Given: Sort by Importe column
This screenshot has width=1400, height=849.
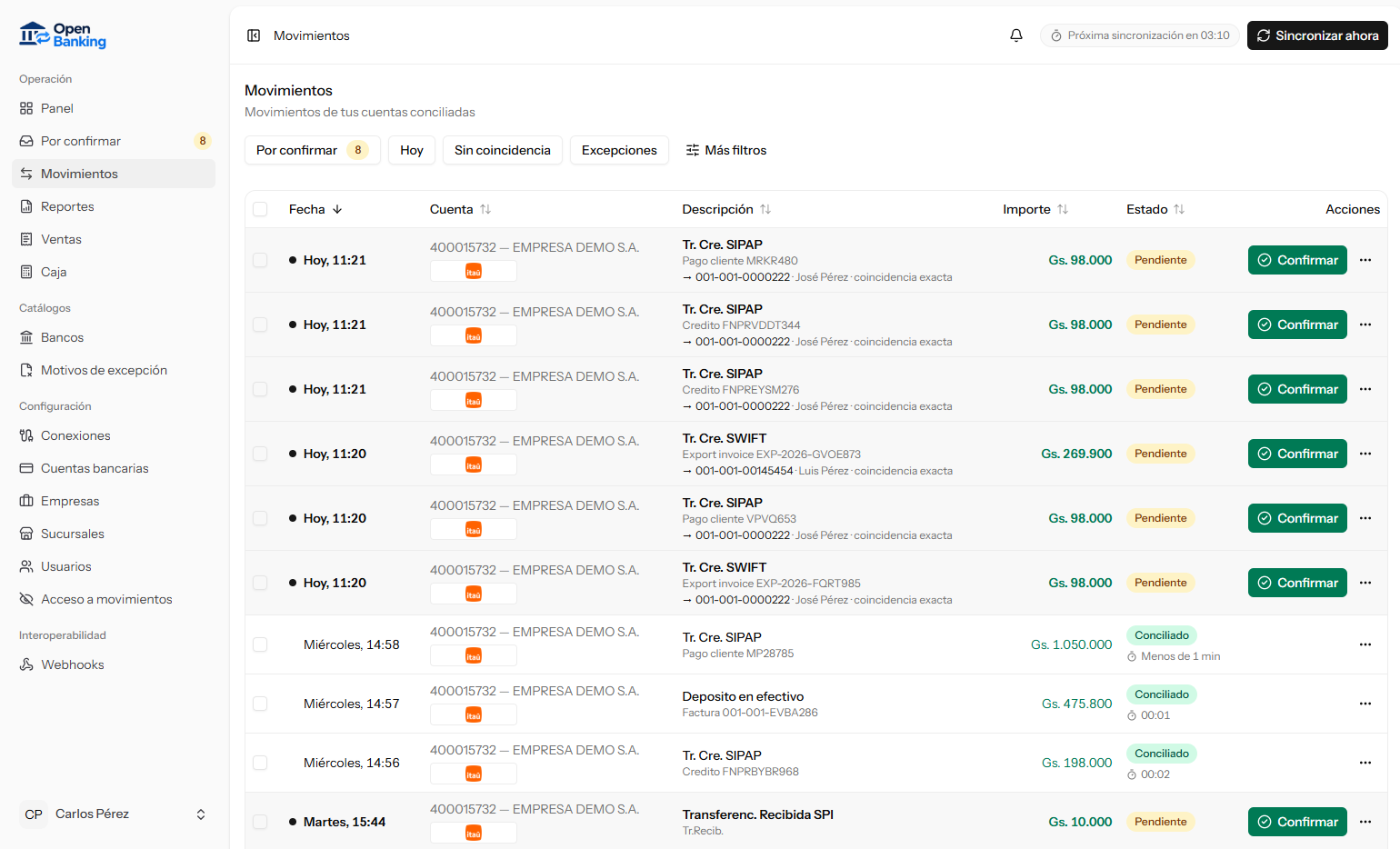Looking at the screenshot, I should (1035, 209).
